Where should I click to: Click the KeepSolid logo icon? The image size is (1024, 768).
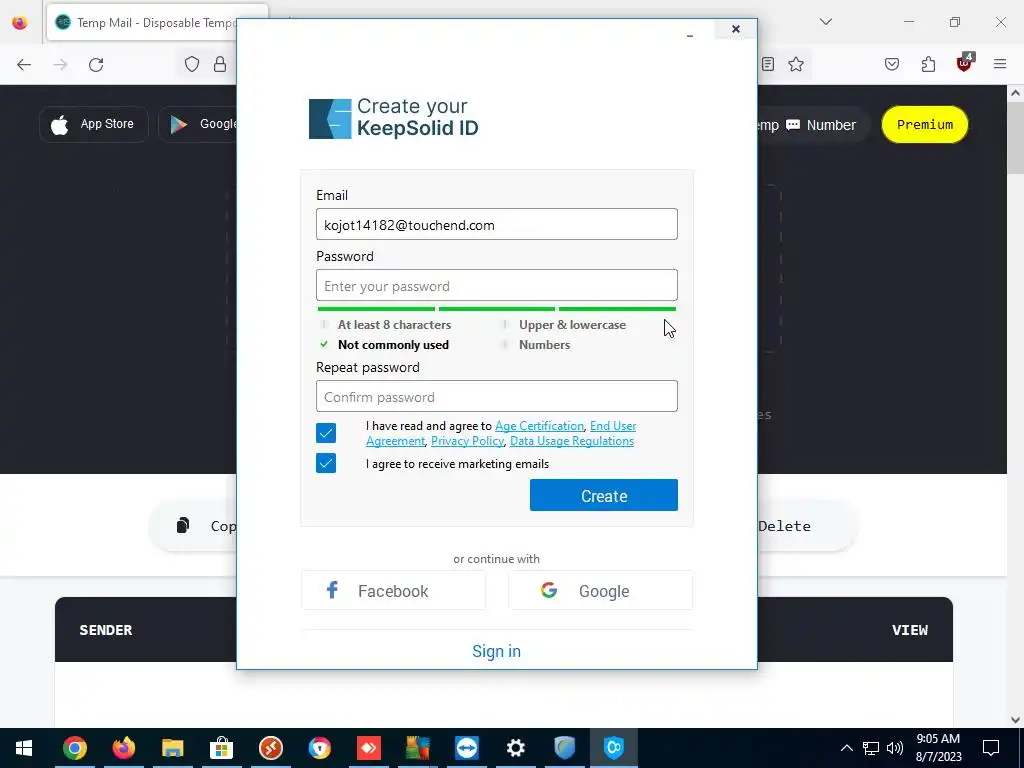click(330, 119)
